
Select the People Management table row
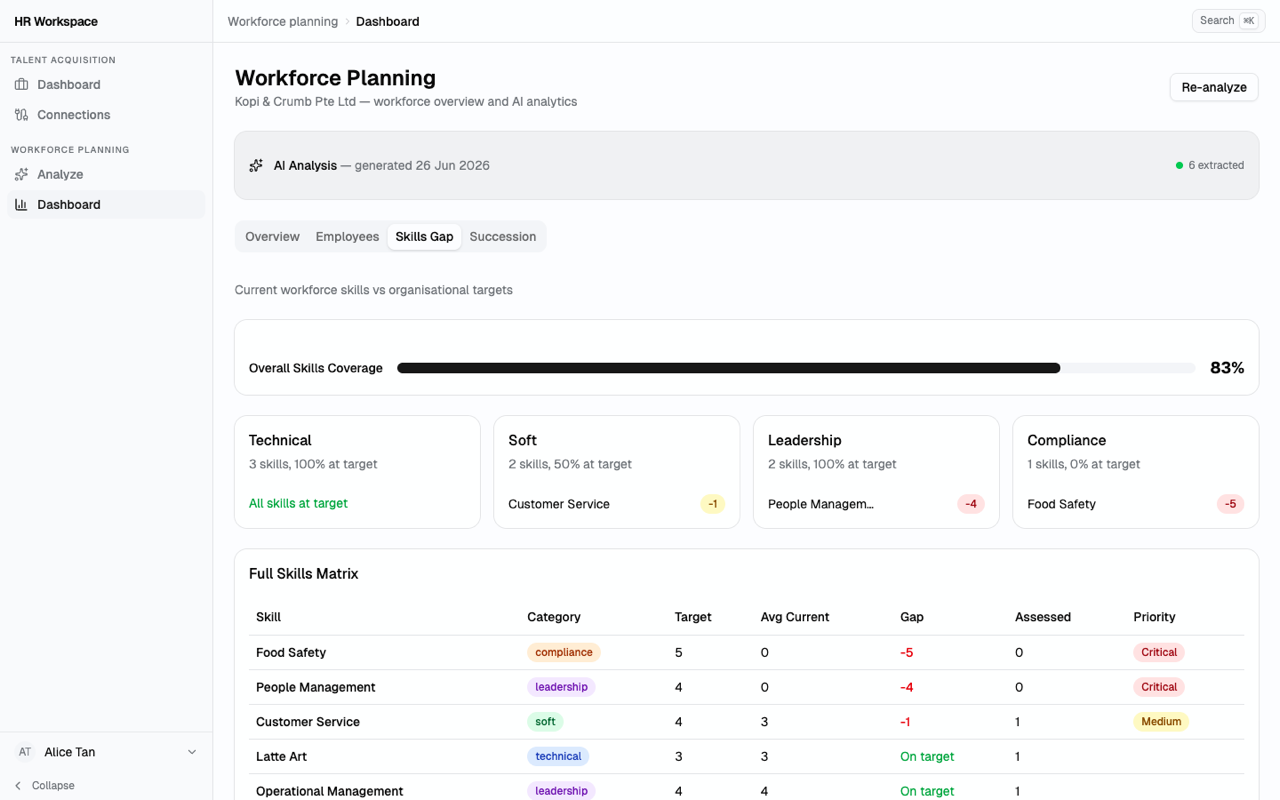[746, 687]
